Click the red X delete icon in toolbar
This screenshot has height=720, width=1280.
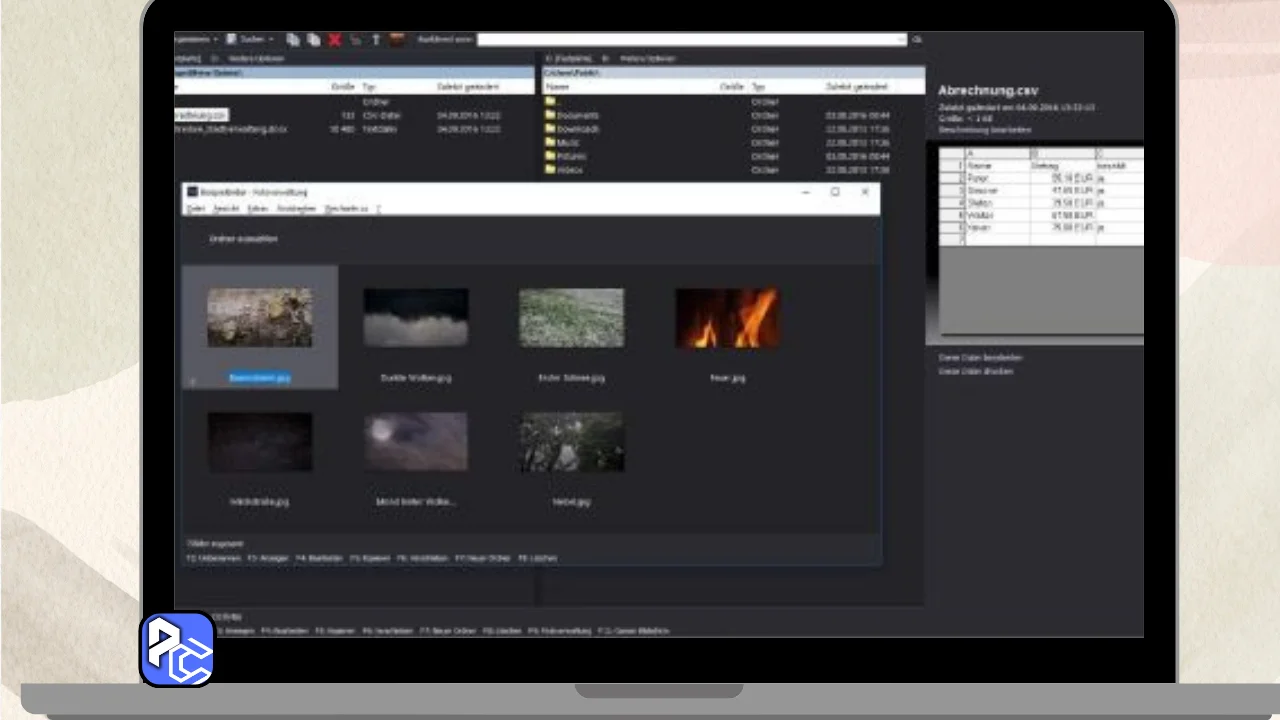tap(334, 40)
